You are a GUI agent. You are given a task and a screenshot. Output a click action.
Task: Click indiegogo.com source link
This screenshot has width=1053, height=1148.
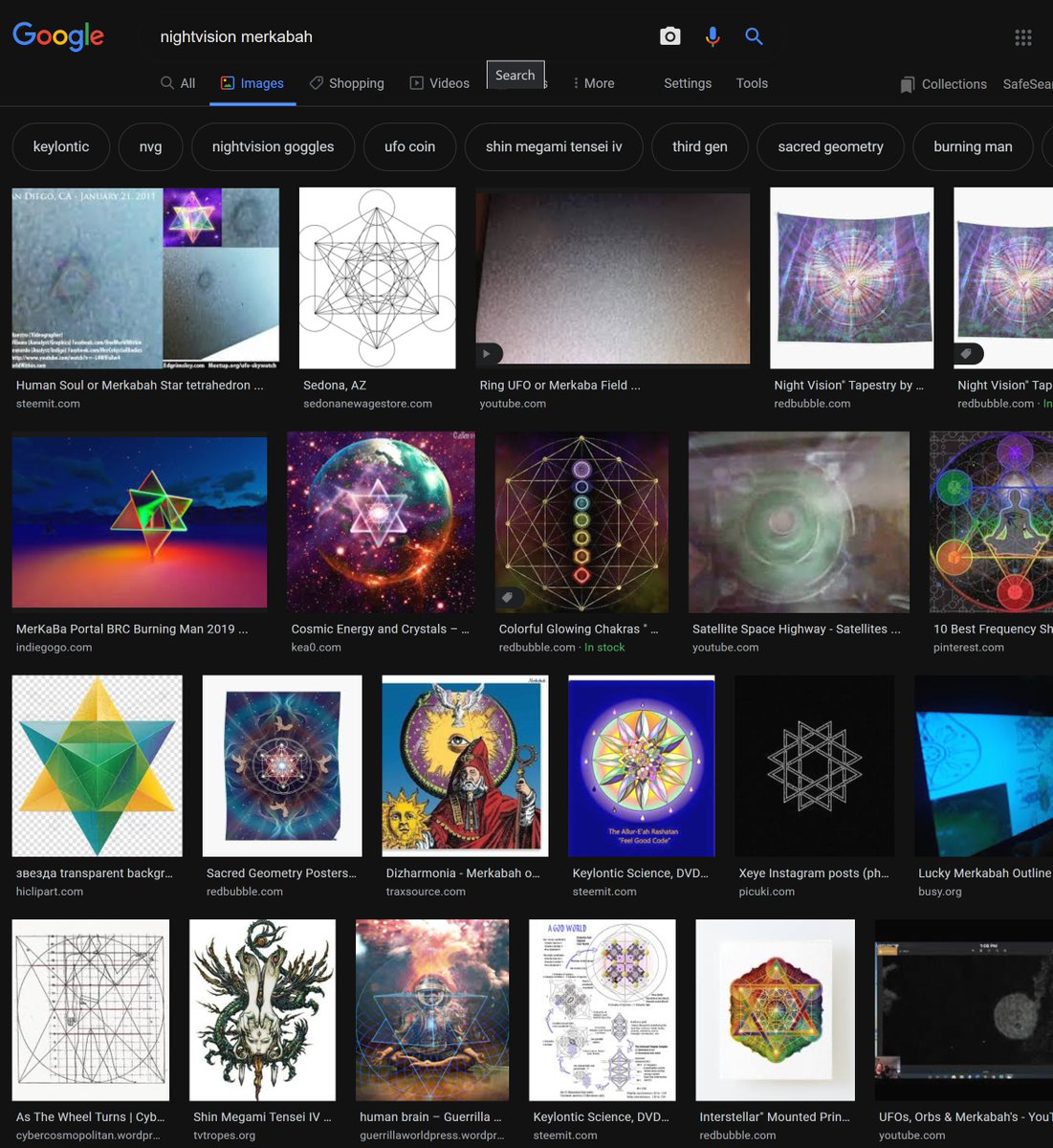coord(54,648)
